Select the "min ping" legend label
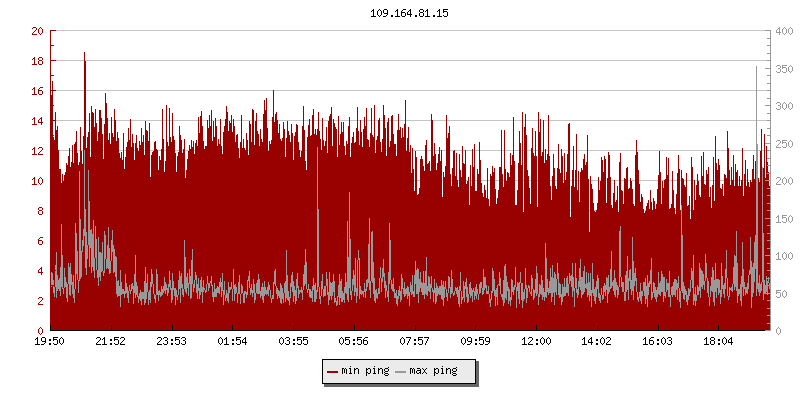Screen dimensions: 800x400 [x=365, y=372]
